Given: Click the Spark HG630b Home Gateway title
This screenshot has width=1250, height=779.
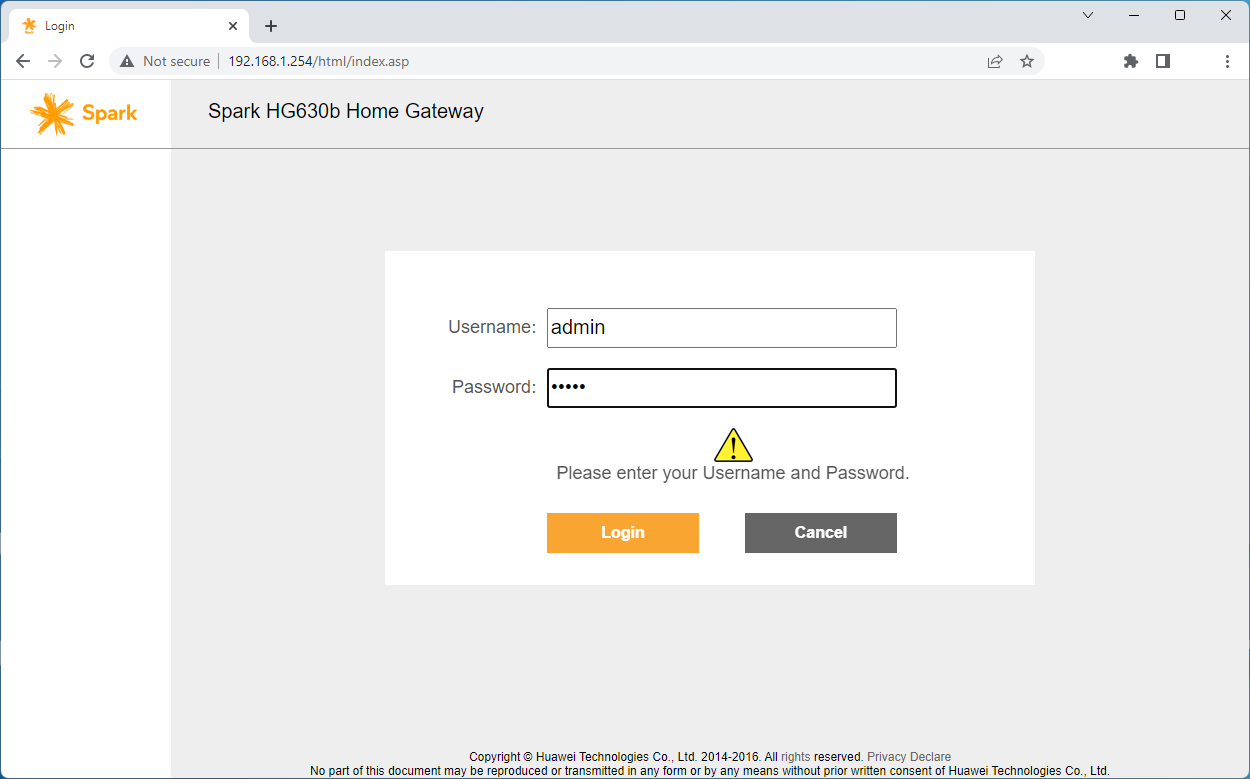Looking at the screenshot, I should click(x=346, y=112).
